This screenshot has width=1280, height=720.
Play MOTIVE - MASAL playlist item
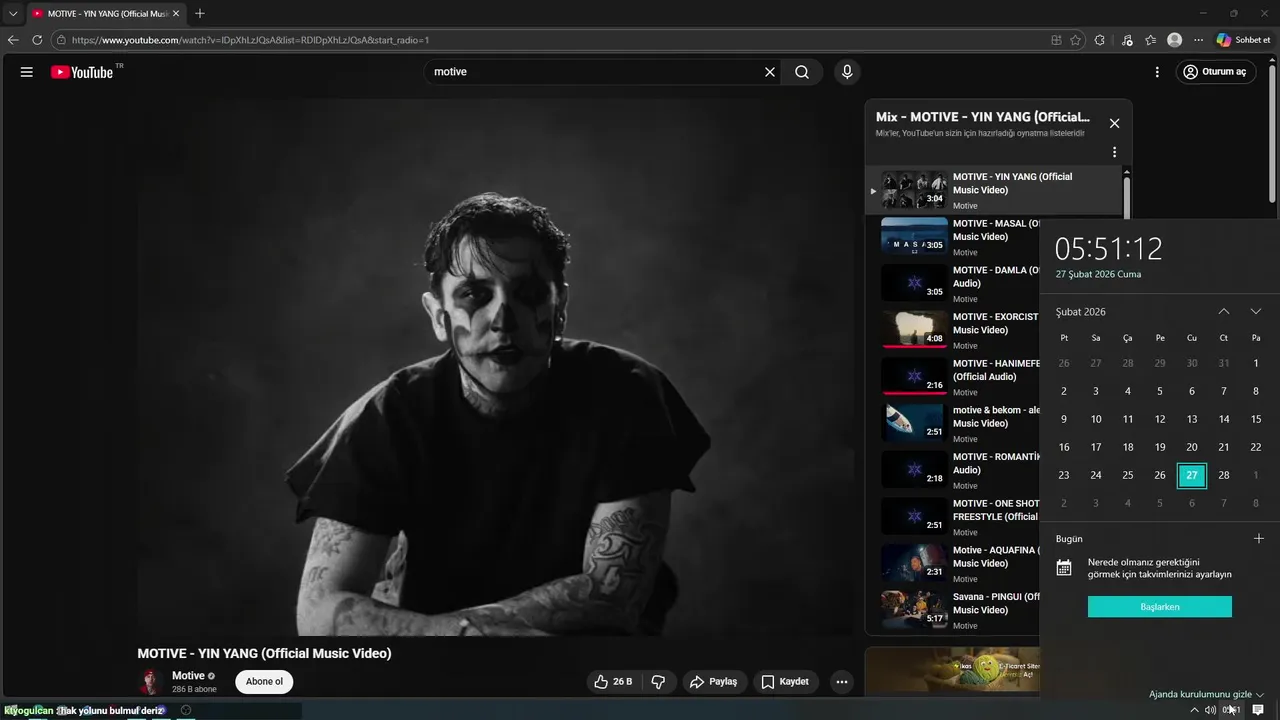tap(953, 237)
